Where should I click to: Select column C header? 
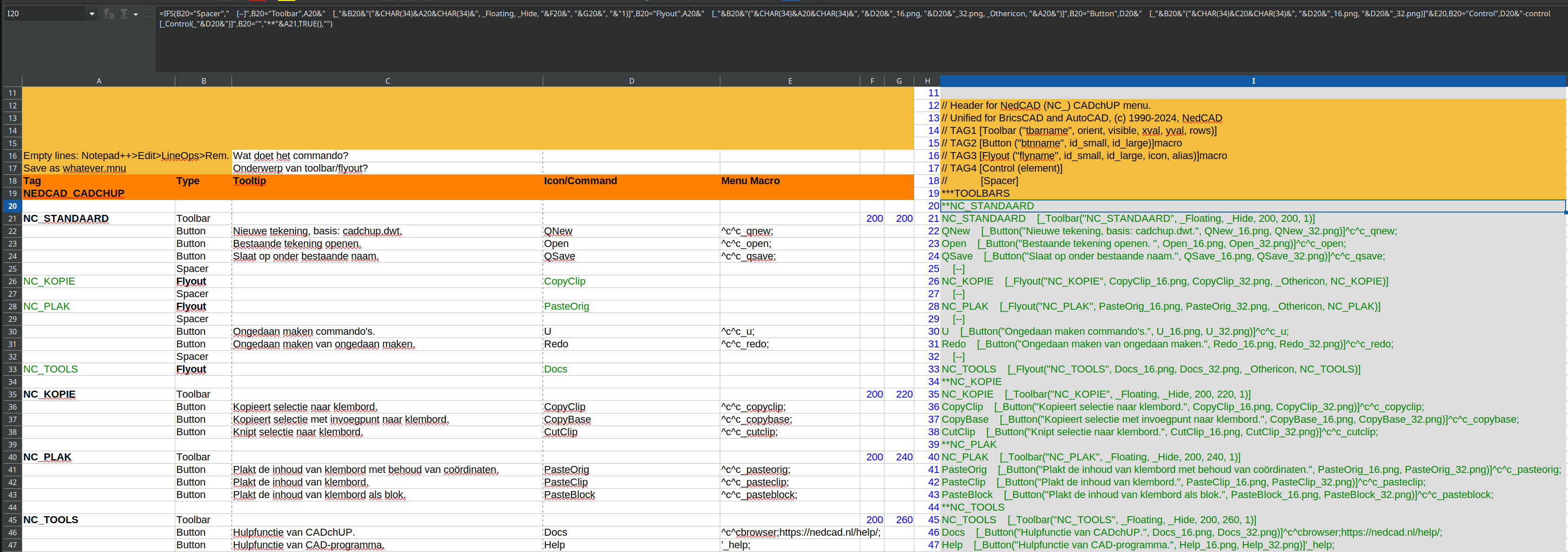coord(387,81)
